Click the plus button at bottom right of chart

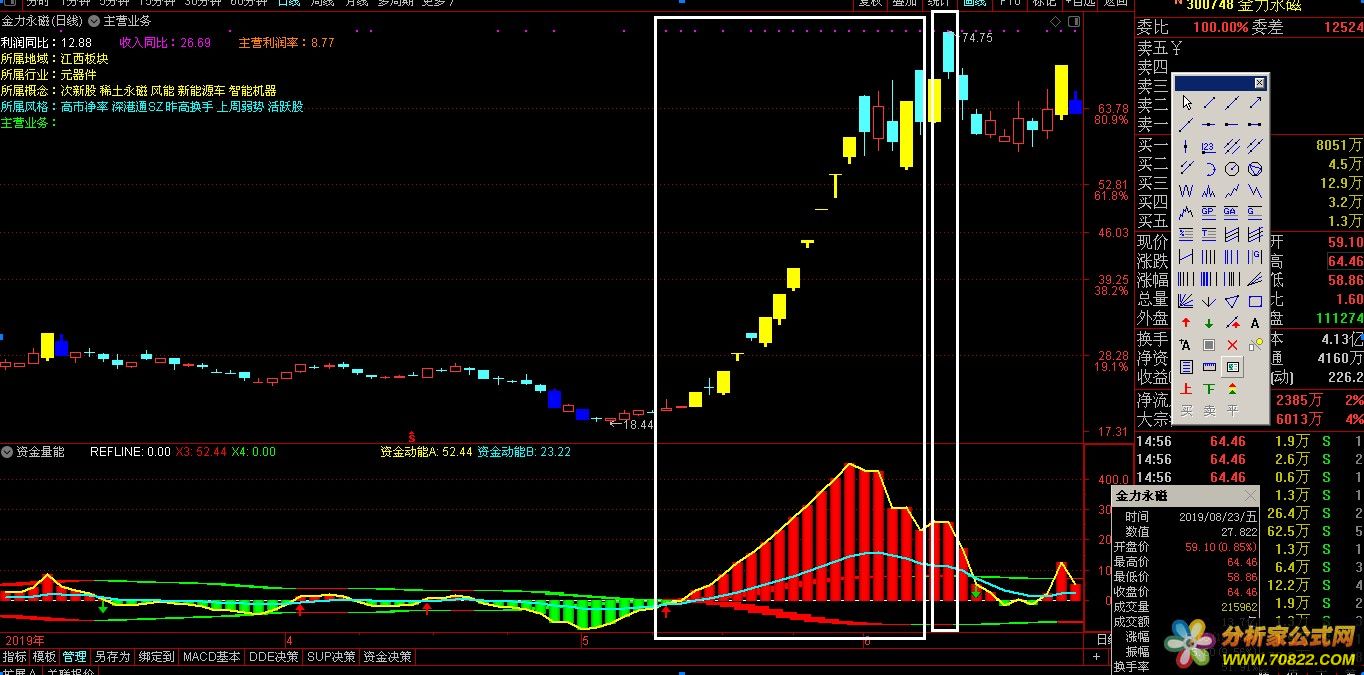click(1097, 657)
